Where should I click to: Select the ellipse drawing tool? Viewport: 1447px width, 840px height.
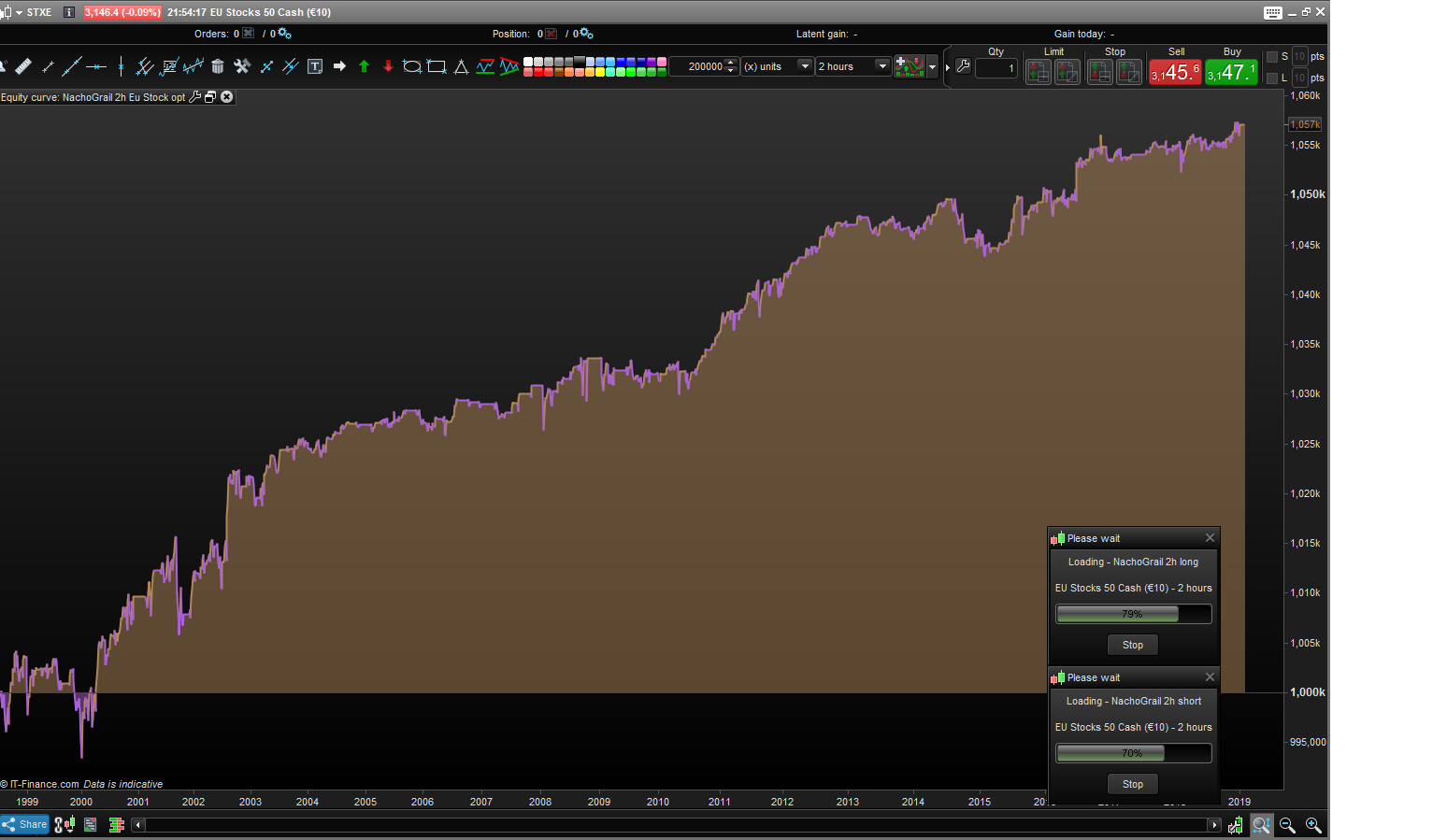[x=412, y=66]
